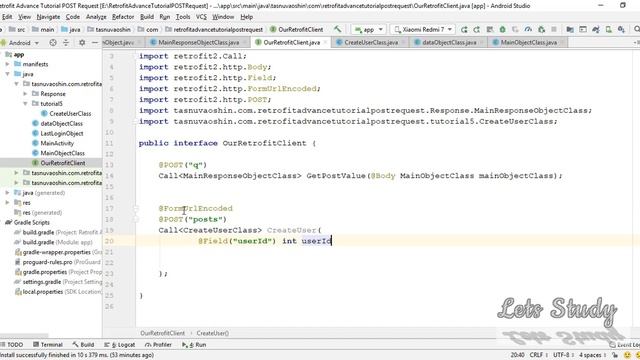640x360 pixels.
Task: Click the Make Project hammer icon
Action: tap(338, 29)
